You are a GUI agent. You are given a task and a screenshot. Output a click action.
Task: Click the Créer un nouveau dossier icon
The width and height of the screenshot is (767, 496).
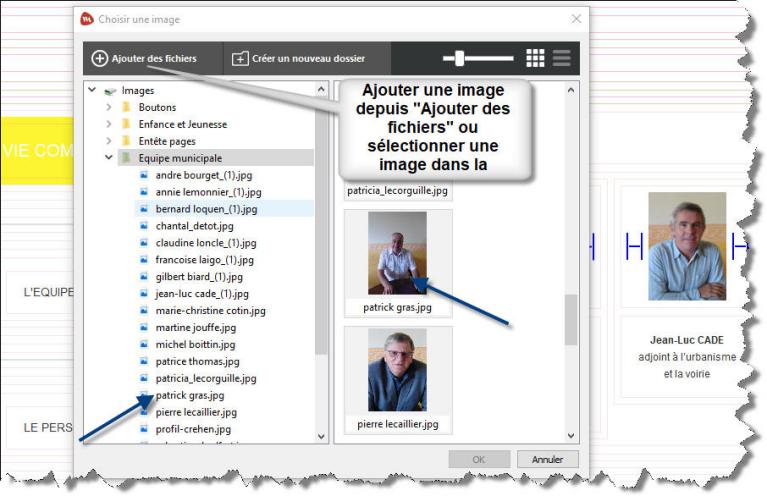coord(240,58)
